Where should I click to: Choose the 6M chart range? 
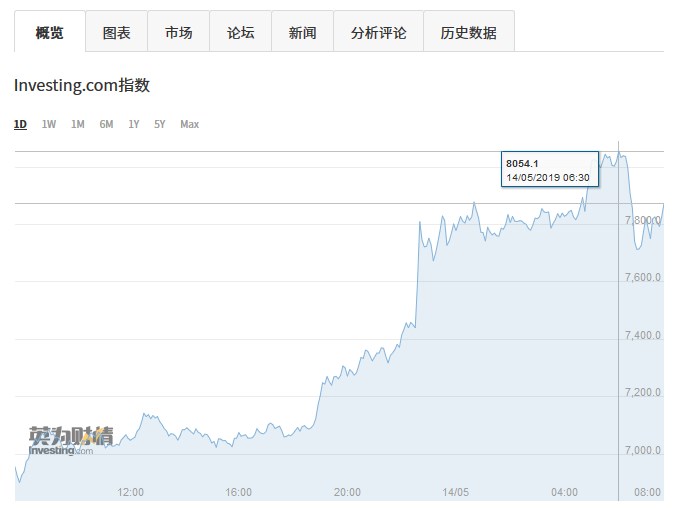coord(106,124)
